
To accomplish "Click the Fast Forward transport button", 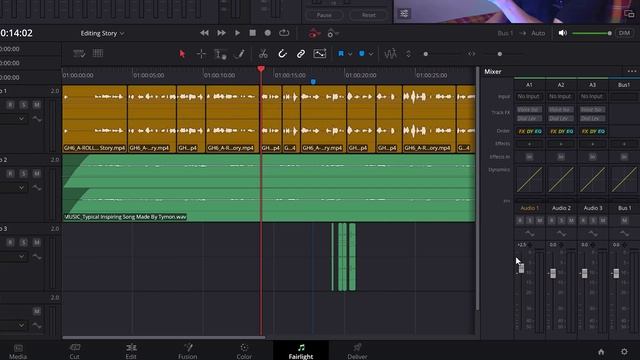I will [221, 33].
